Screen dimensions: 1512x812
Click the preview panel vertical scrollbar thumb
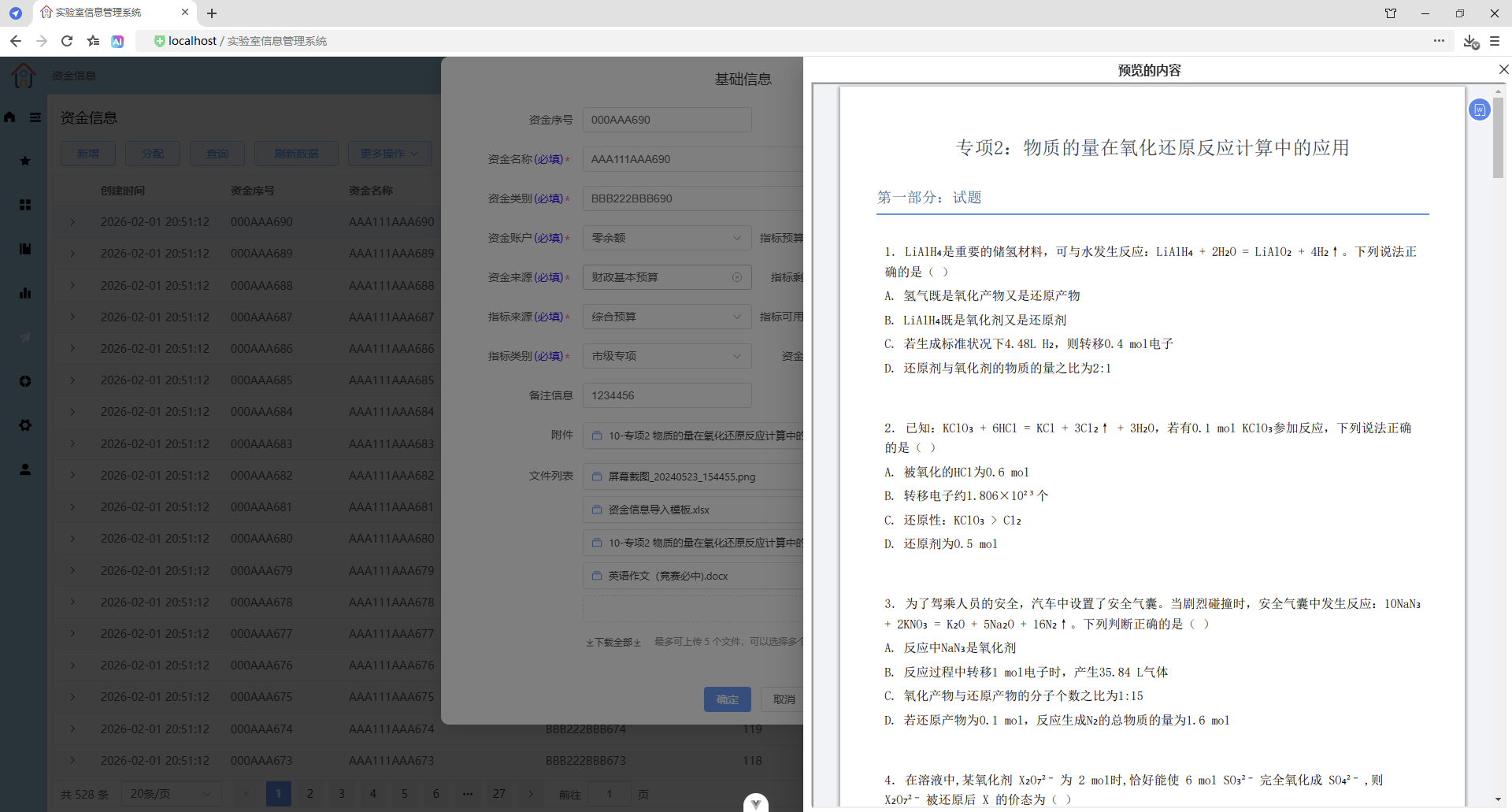click(1498, 138)
